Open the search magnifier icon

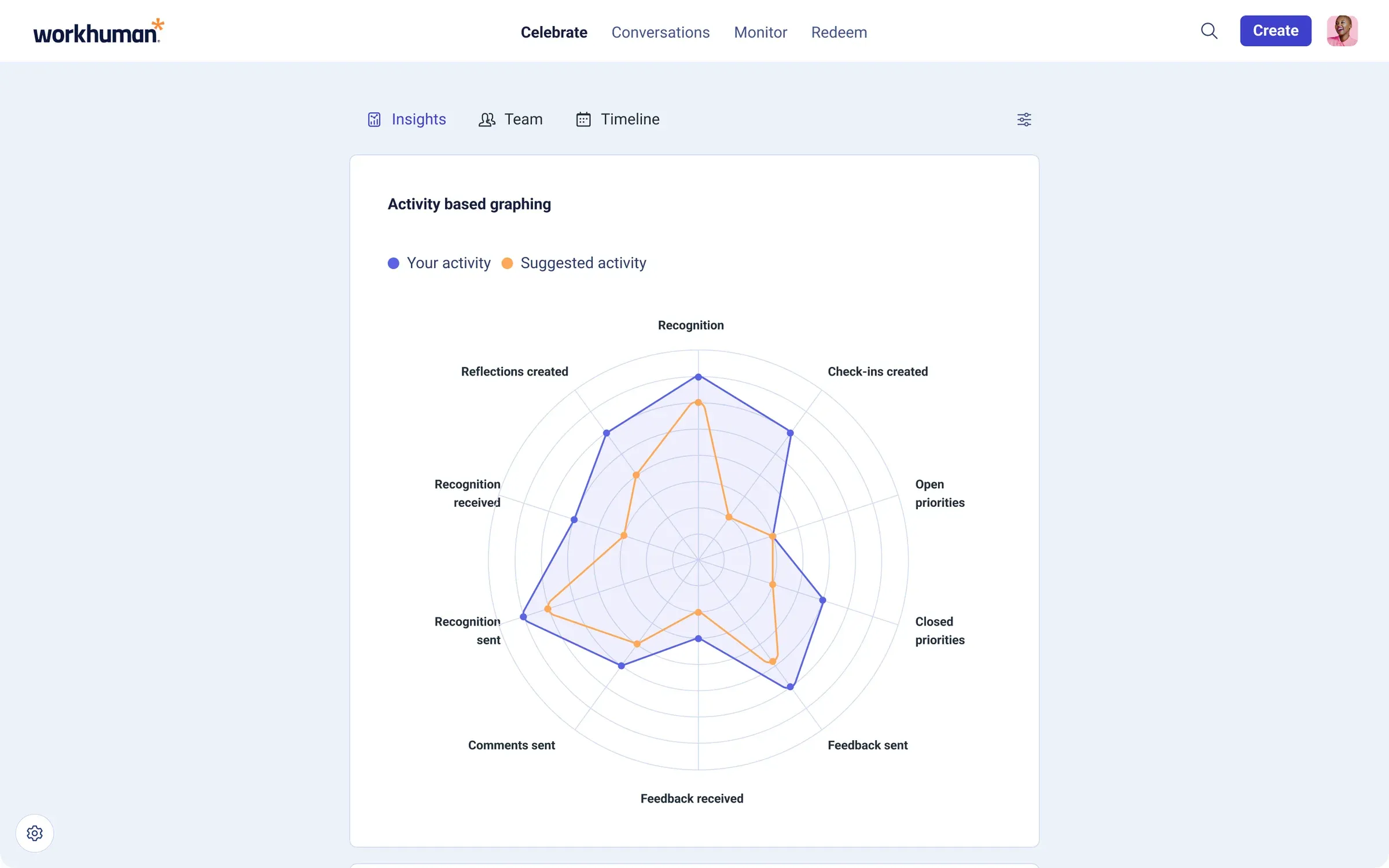pos(1209,31)
